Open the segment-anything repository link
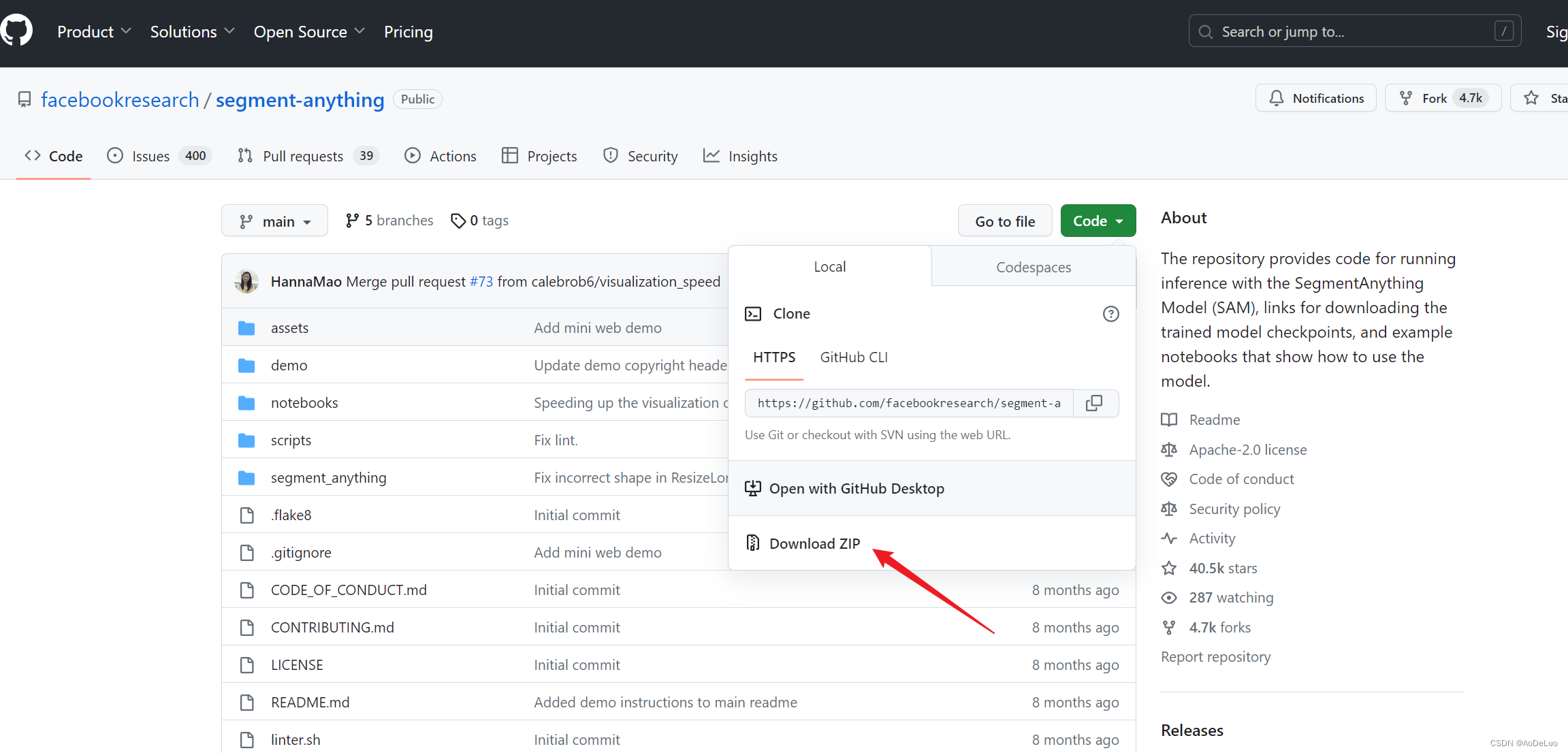1568x753 pixels. pyautogui.click(x=300, y=100)
